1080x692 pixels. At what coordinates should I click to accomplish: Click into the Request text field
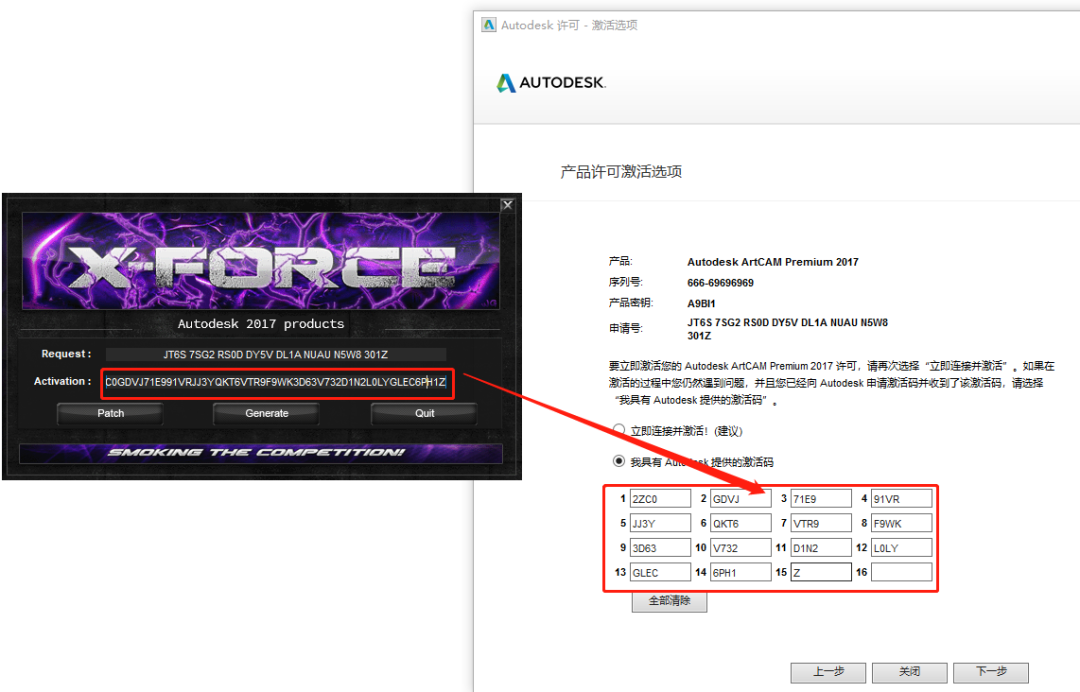coord(276,354)
